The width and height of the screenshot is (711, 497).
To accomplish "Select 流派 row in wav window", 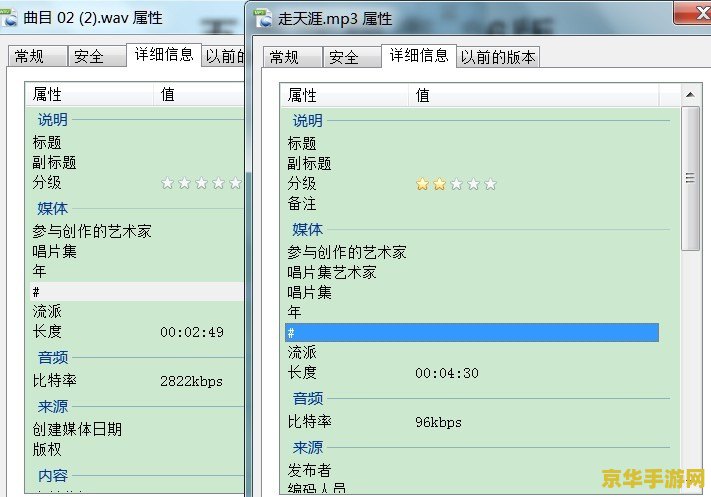I will pos(137,312).
